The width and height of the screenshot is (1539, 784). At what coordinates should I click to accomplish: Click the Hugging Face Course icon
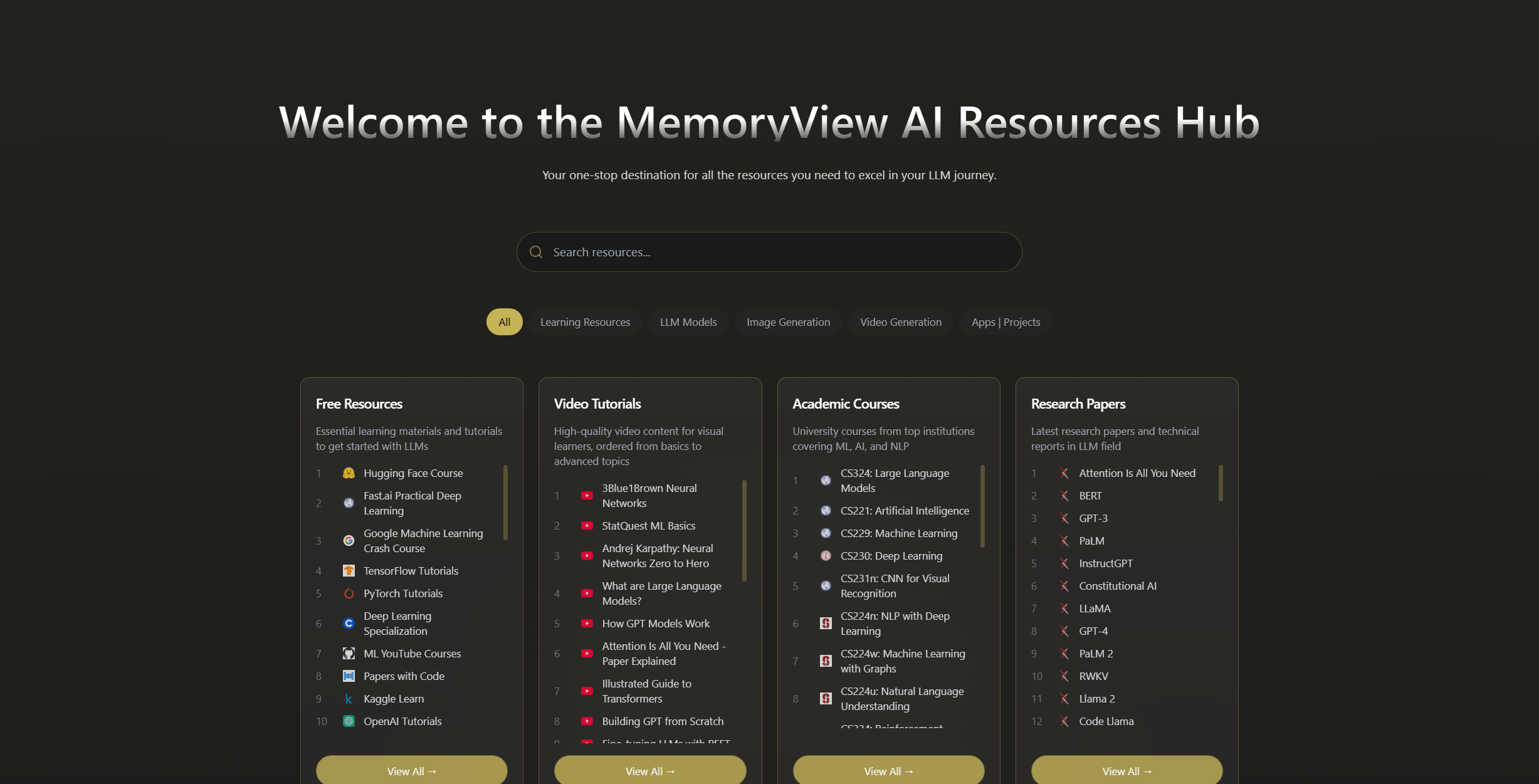coord(349,472)
